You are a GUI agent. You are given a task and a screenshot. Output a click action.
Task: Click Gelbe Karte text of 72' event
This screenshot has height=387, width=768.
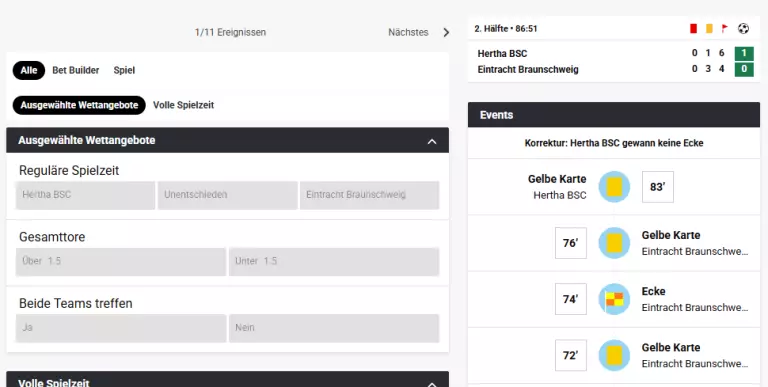click(671, 347)
